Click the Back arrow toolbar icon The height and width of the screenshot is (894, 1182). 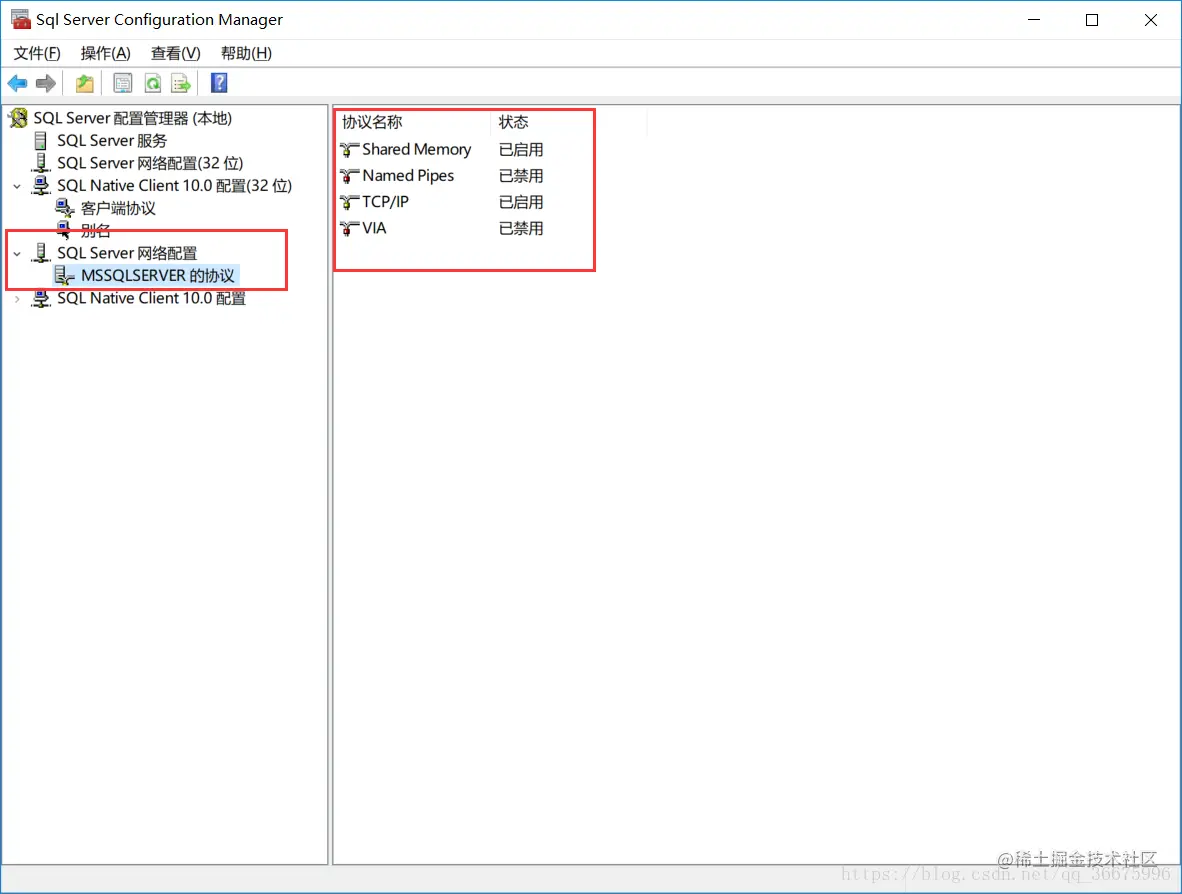[17, 83]
